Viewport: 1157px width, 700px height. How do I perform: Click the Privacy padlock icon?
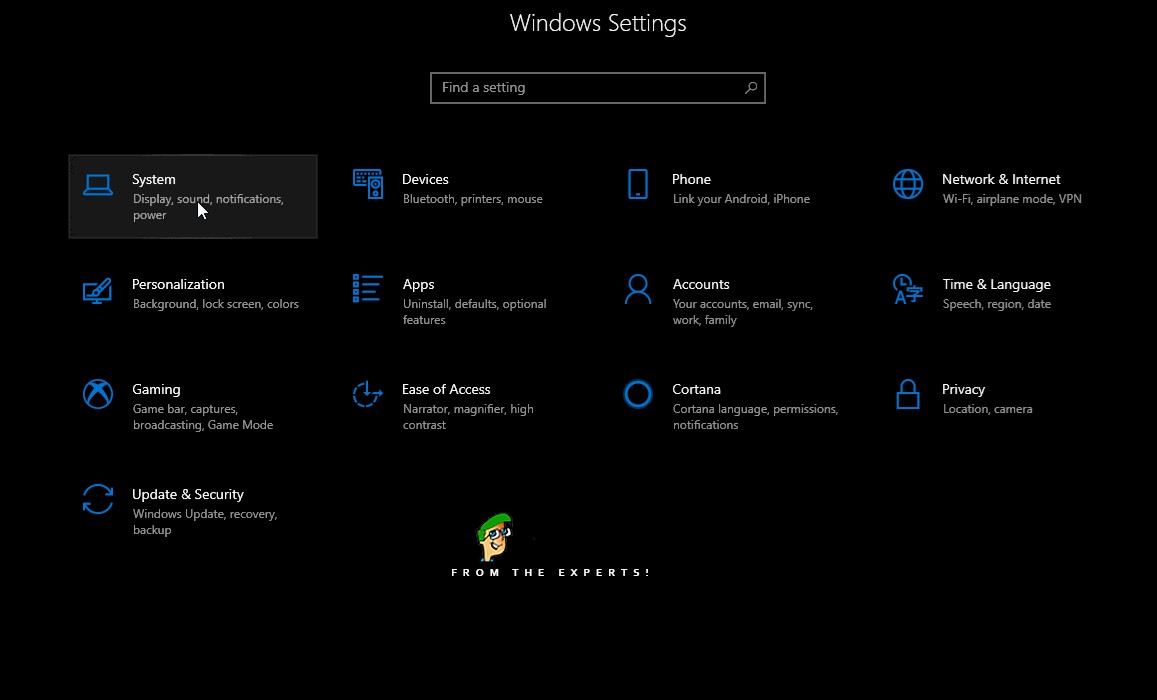[x=908, y=394]
